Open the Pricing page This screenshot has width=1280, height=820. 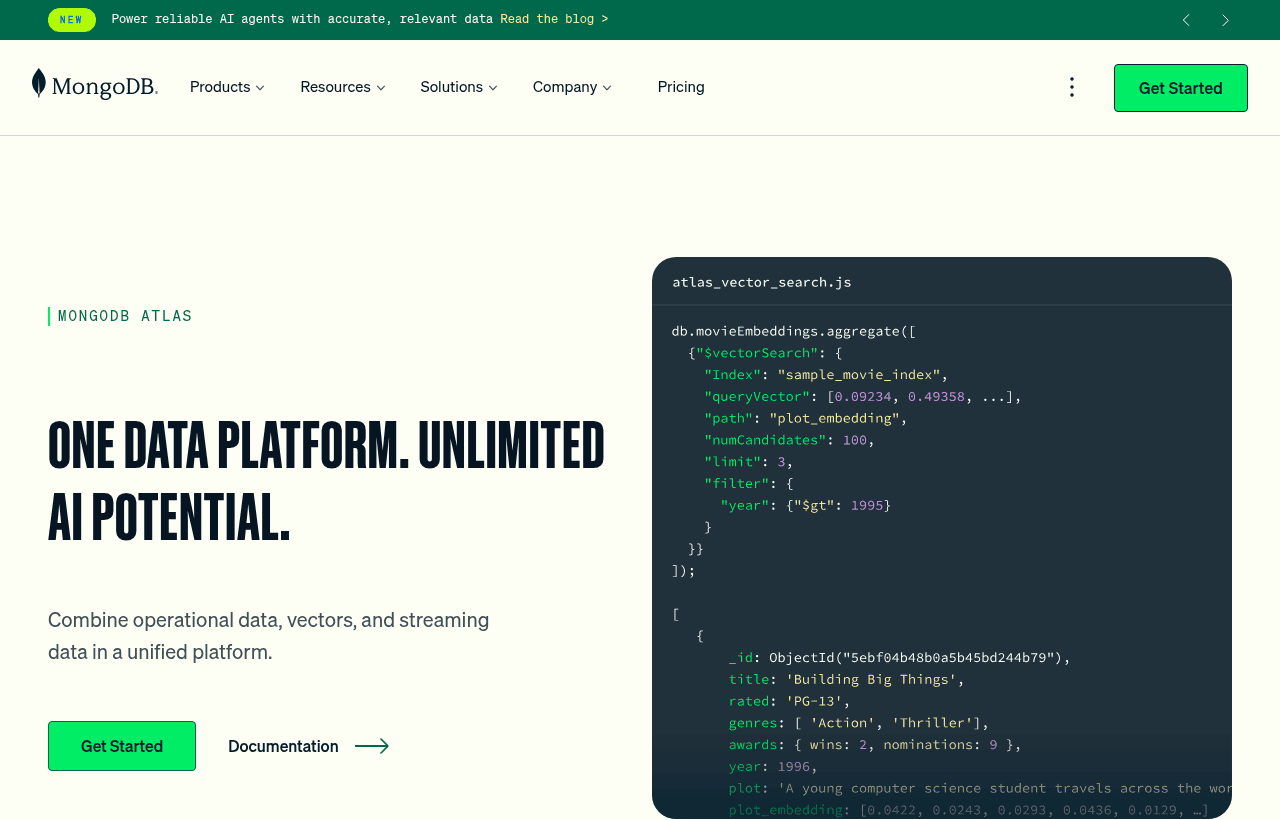pos(681,87)
